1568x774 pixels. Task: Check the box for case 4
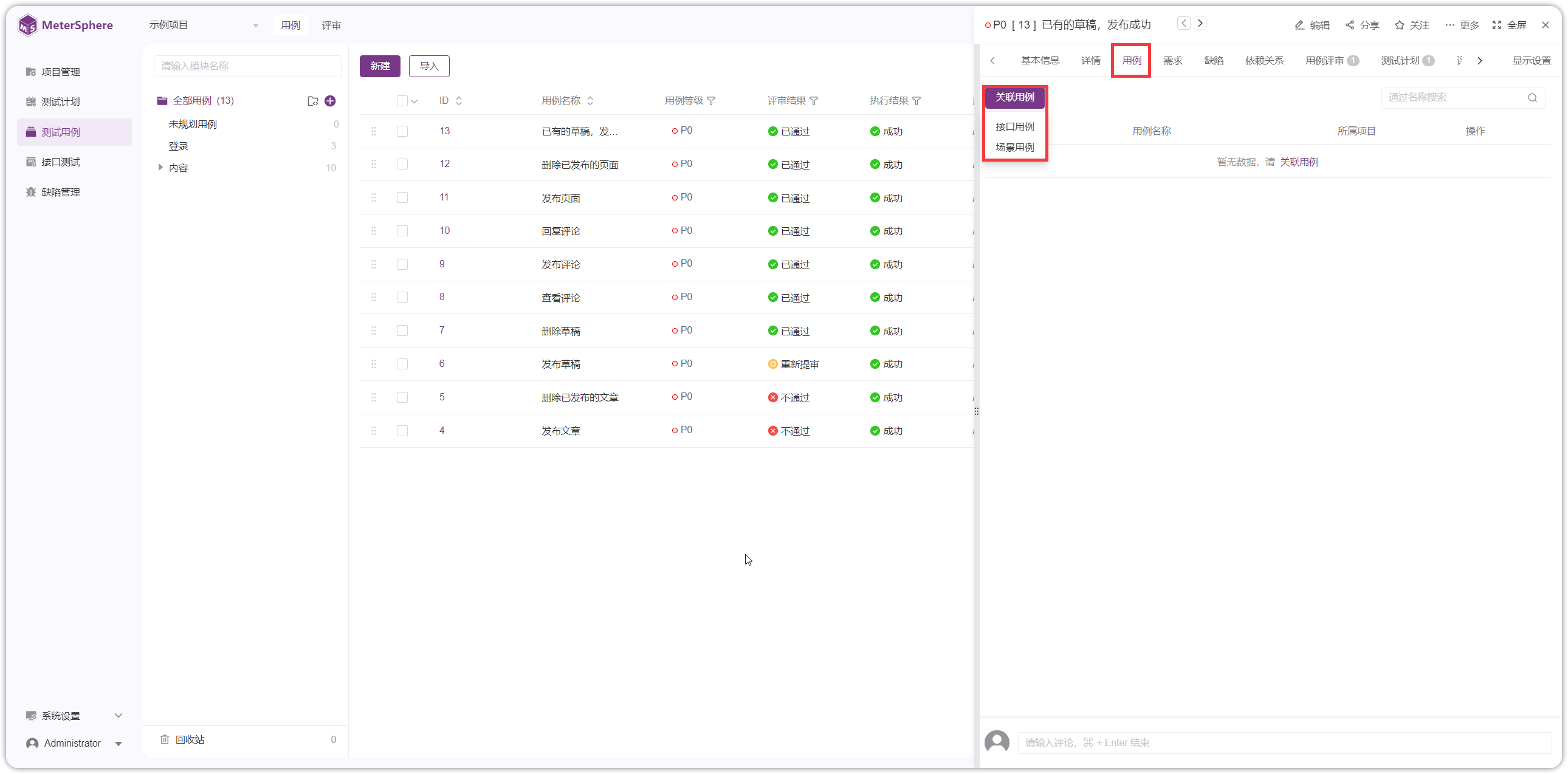coord(402,431)
